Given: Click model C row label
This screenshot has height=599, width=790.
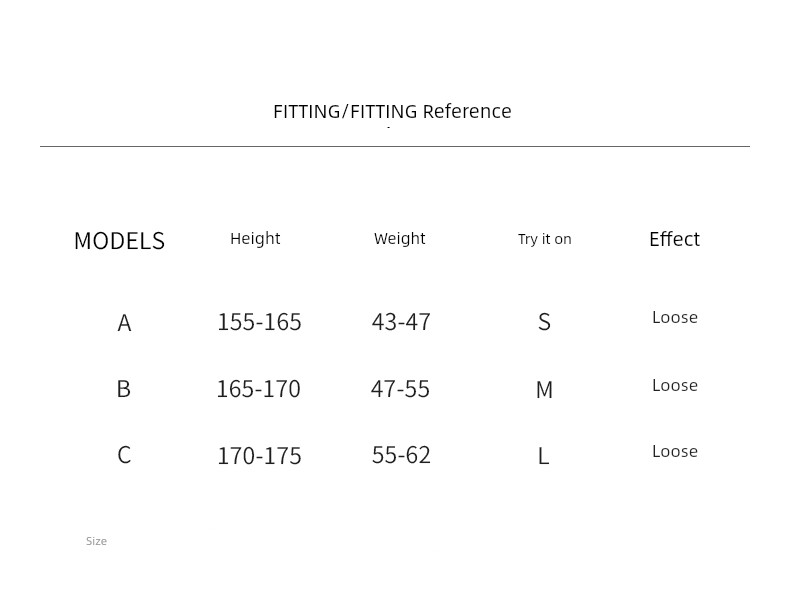Looking at the screenshot, I should [124, 455].
